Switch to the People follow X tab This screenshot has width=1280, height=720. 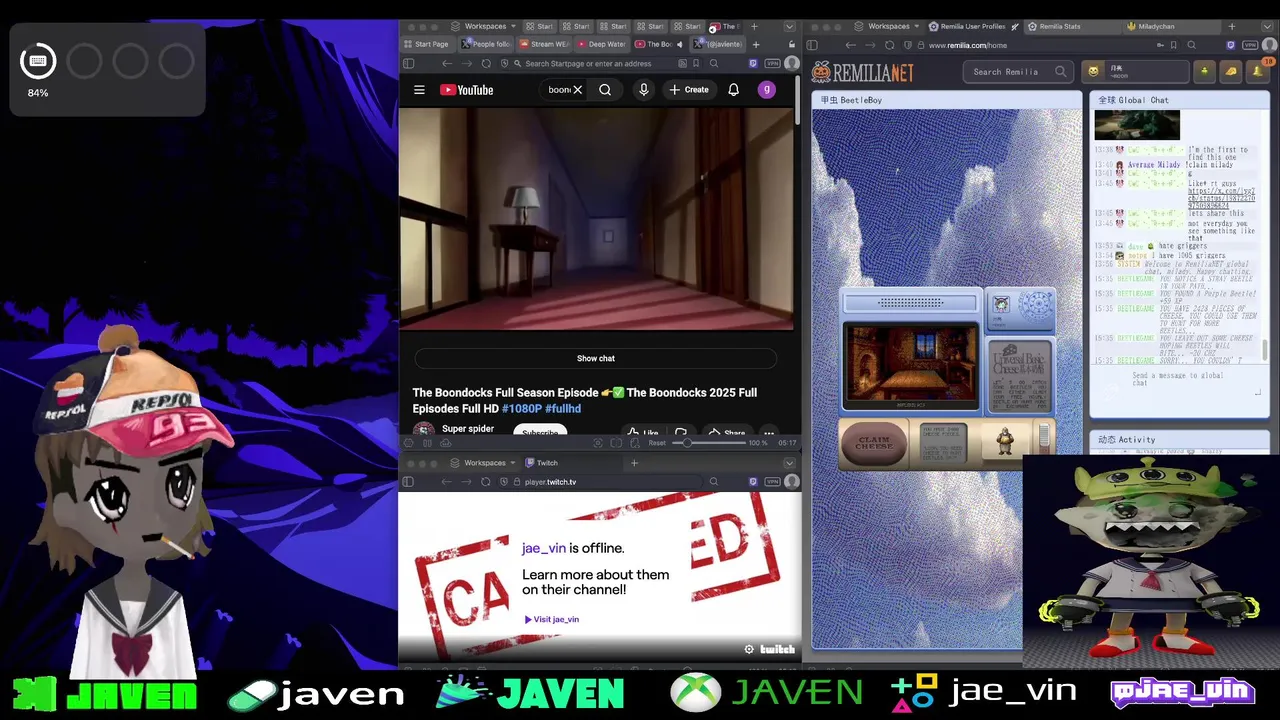pyautogui.click(x=486, y=44)
